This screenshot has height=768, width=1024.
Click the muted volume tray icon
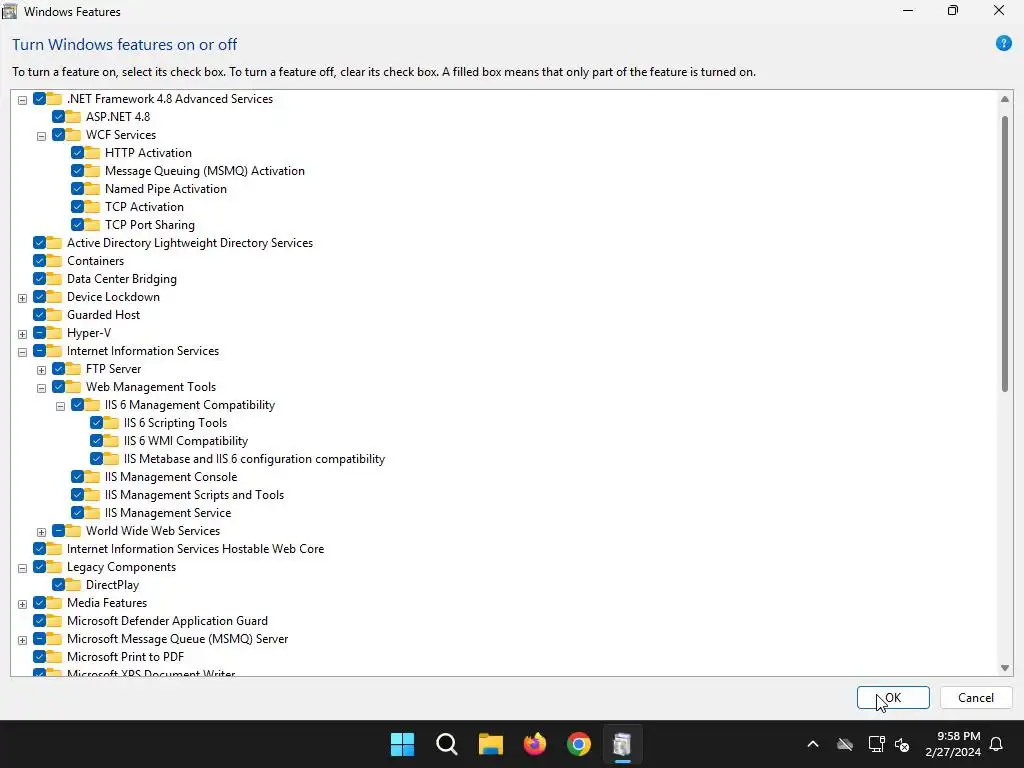click(902, 744)
